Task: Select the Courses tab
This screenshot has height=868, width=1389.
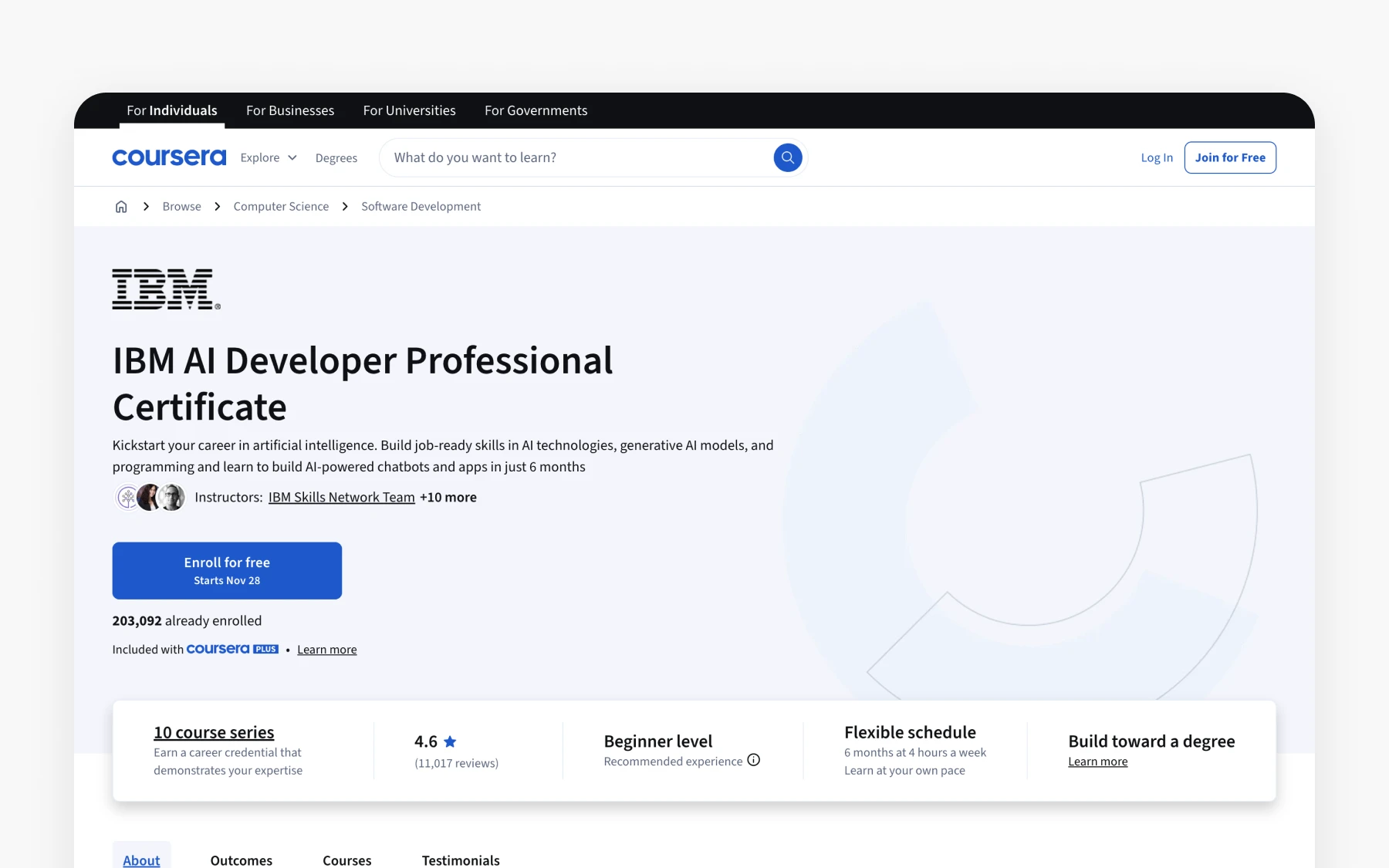Action: coord(347,860)
